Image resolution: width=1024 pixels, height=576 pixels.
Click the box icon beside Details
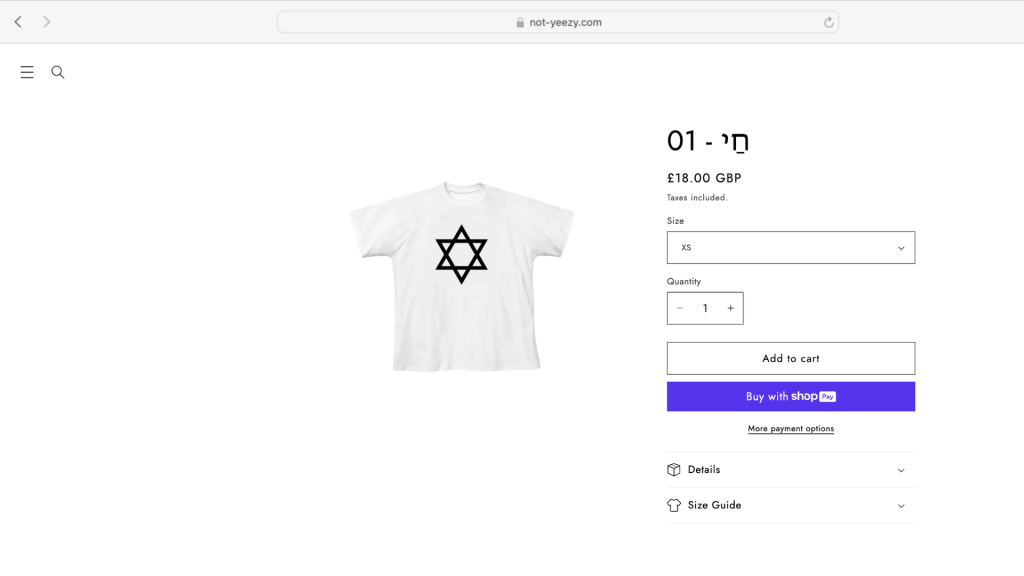pyautogui.click(x=674, y=470)
